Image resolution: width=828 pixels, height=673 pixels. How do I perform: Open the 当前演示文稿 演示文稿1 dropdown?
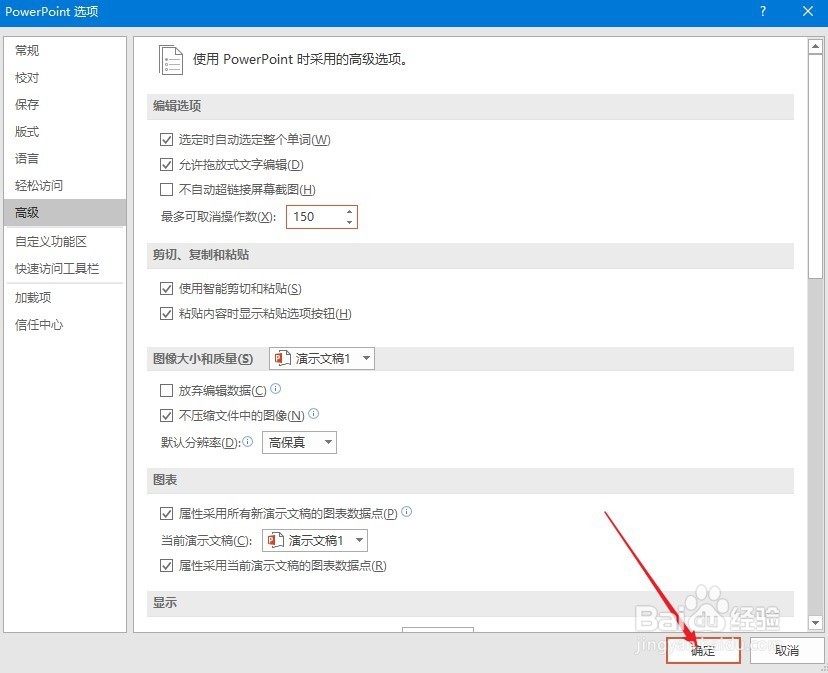[x=315, y=540]
